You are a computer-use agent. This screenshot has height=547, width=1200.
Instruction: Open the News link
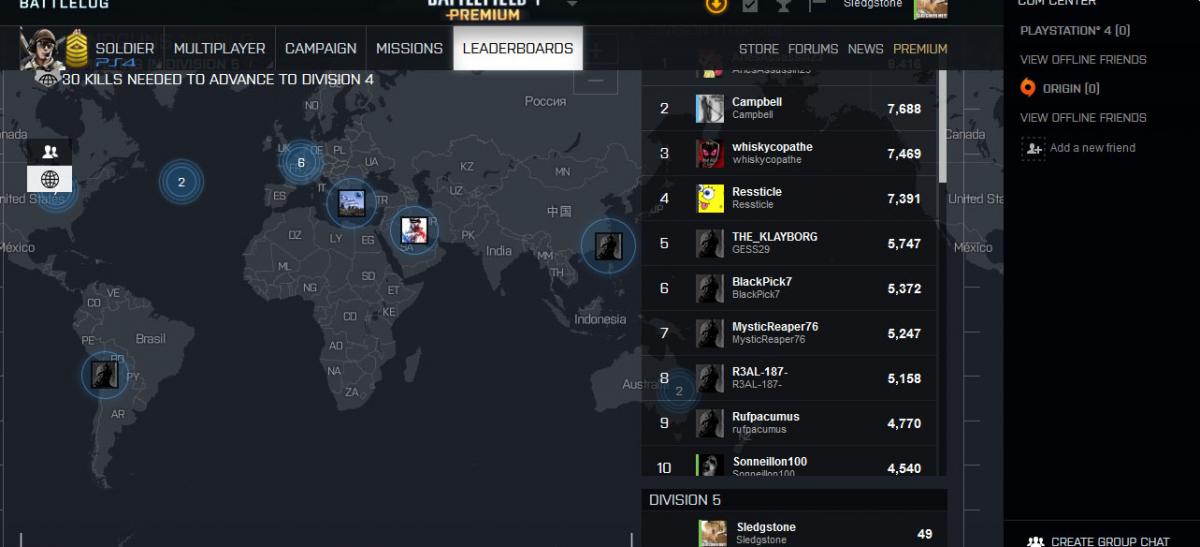click(866, 49)
